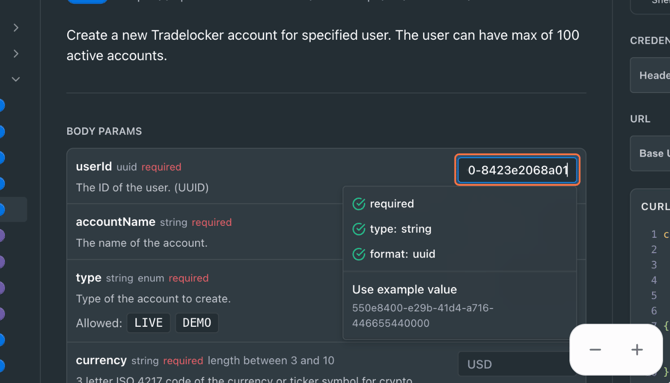
Task: Click the green check beside required
Action: (359, 204)
